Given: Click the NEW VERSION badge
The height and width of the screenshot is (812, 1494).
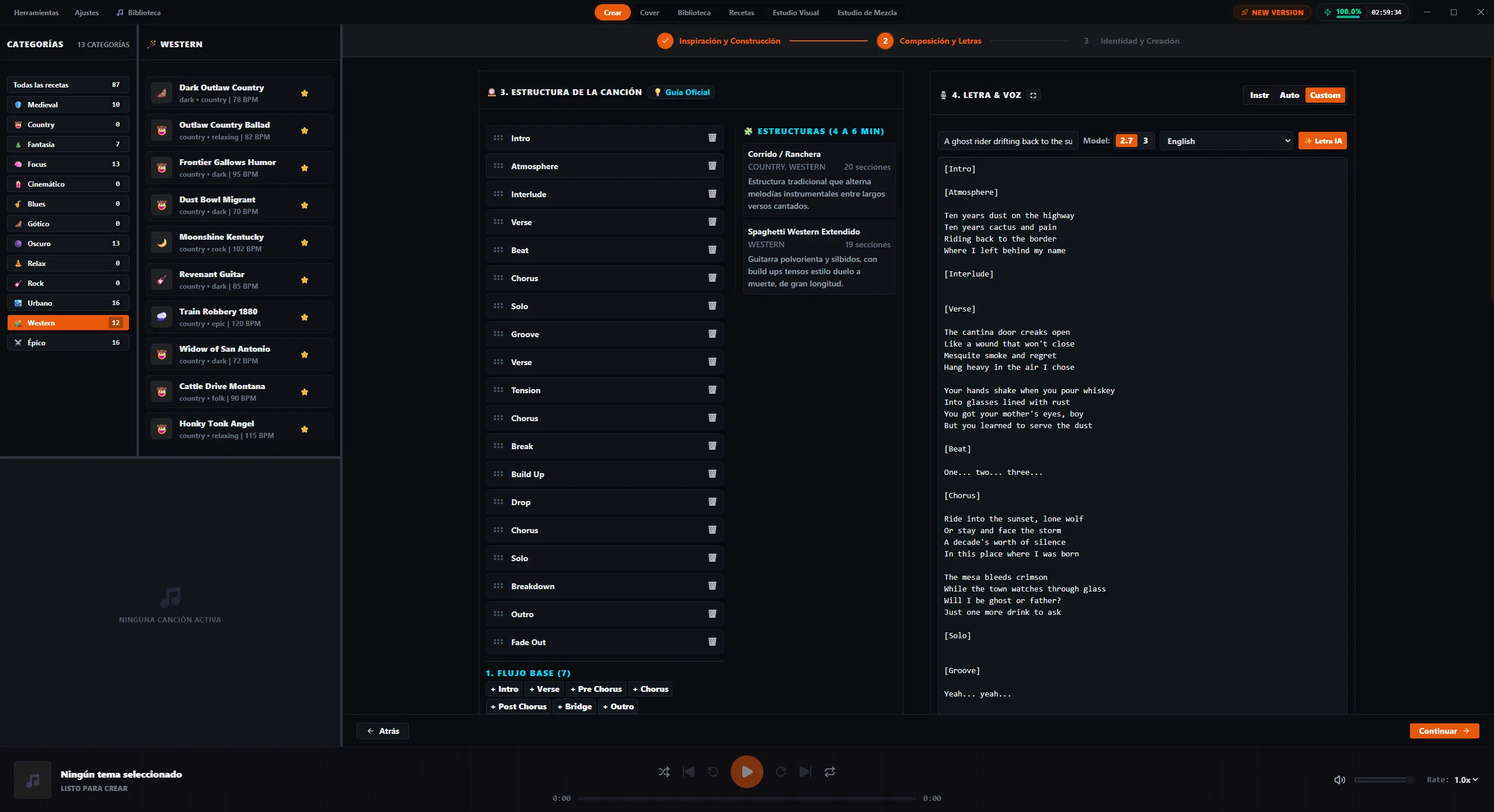Looking at the screenshot, I should 1272,12.
